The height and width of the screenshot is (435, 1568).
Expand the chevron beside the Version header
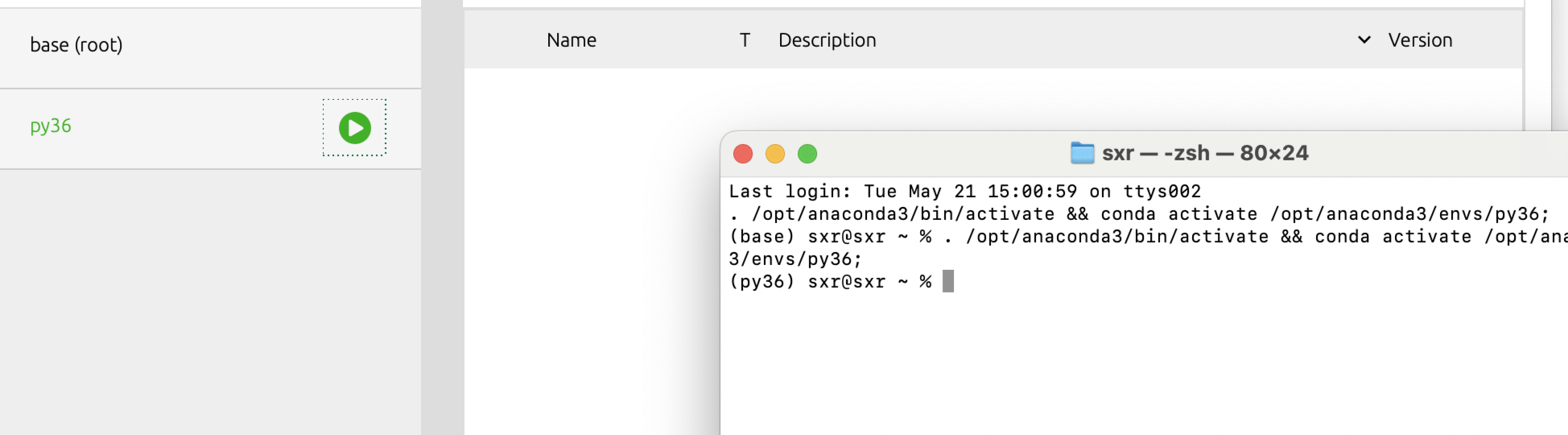point(1364,40)
